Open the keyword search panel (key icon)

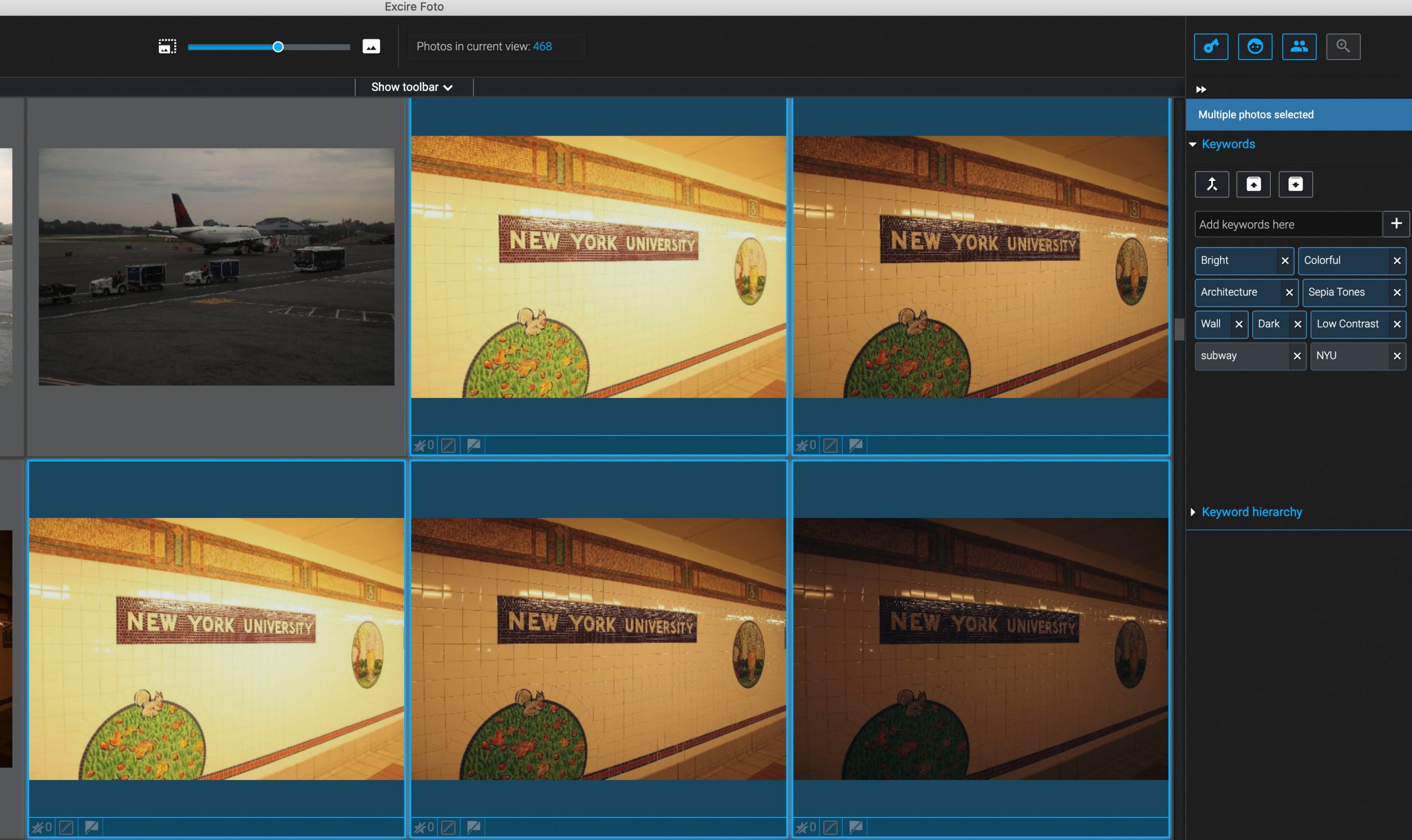(x=1211, y=46)
